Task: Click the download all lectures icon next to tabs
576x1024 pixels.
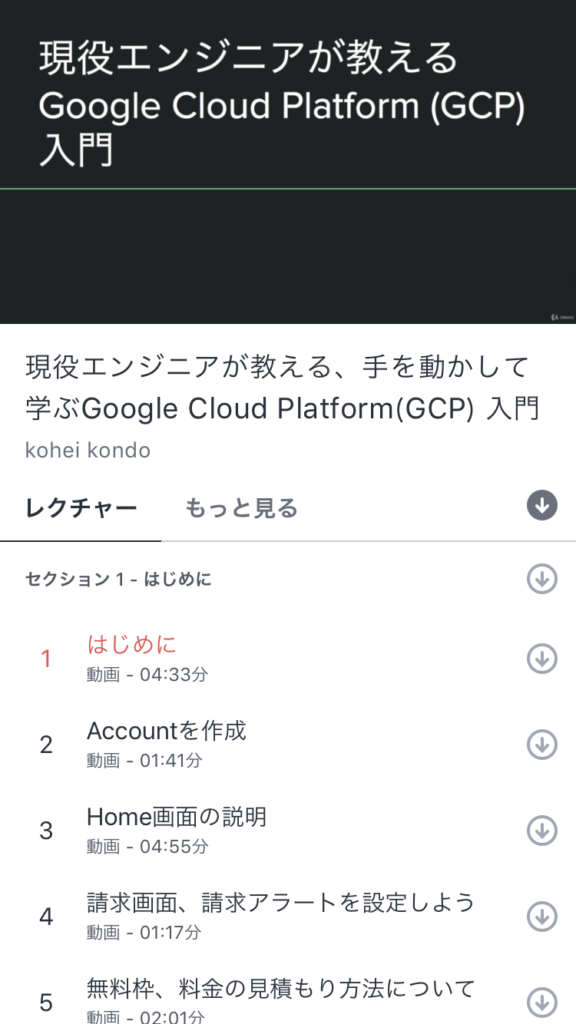Action: 541,505
